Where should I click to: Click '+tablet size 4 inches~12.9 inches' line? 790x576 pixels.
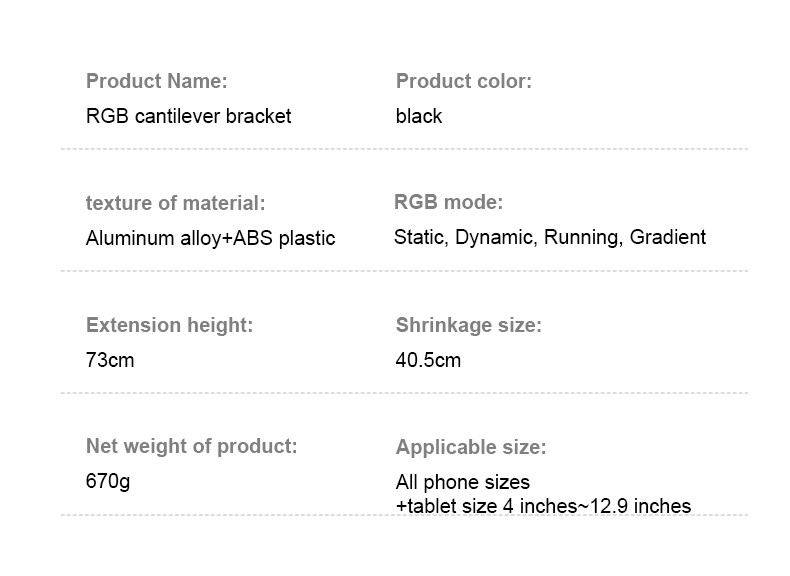(x=543, y=506)
